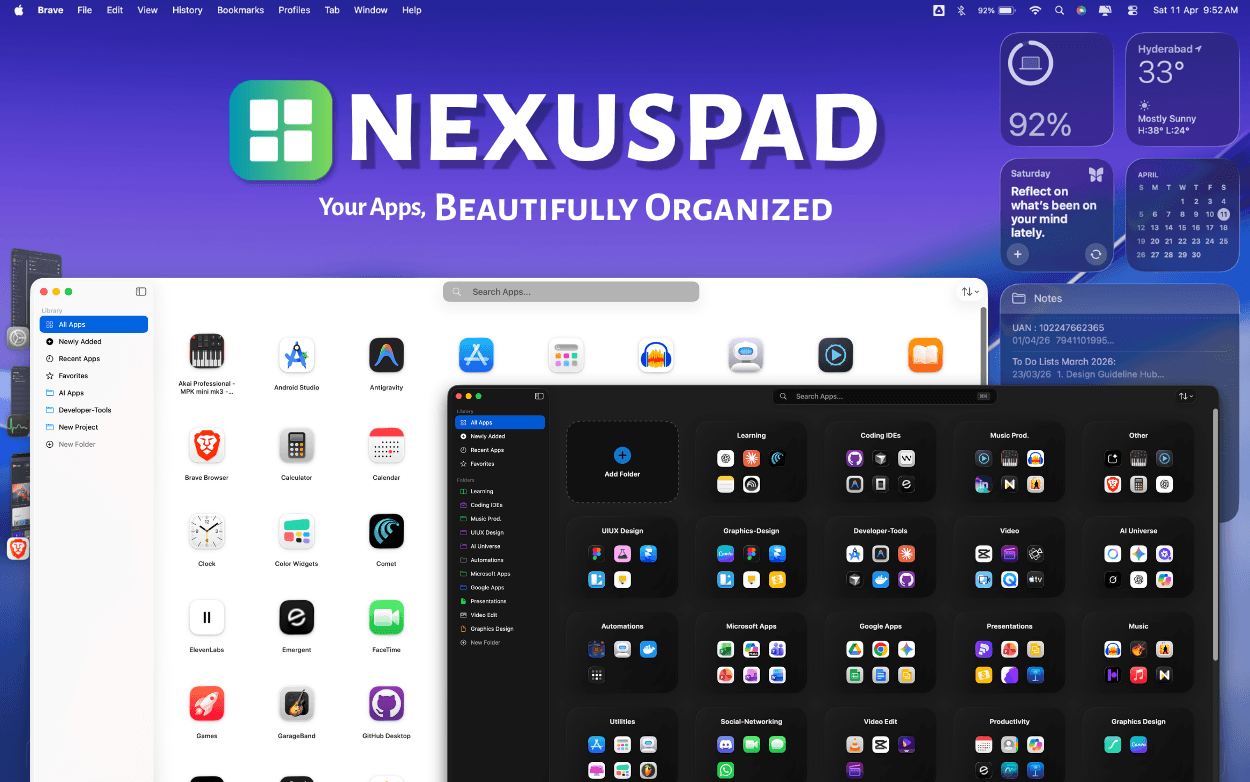Select Microsoft Apps in dark sidebar
1250x782 pixels.
tap(499, 574)
